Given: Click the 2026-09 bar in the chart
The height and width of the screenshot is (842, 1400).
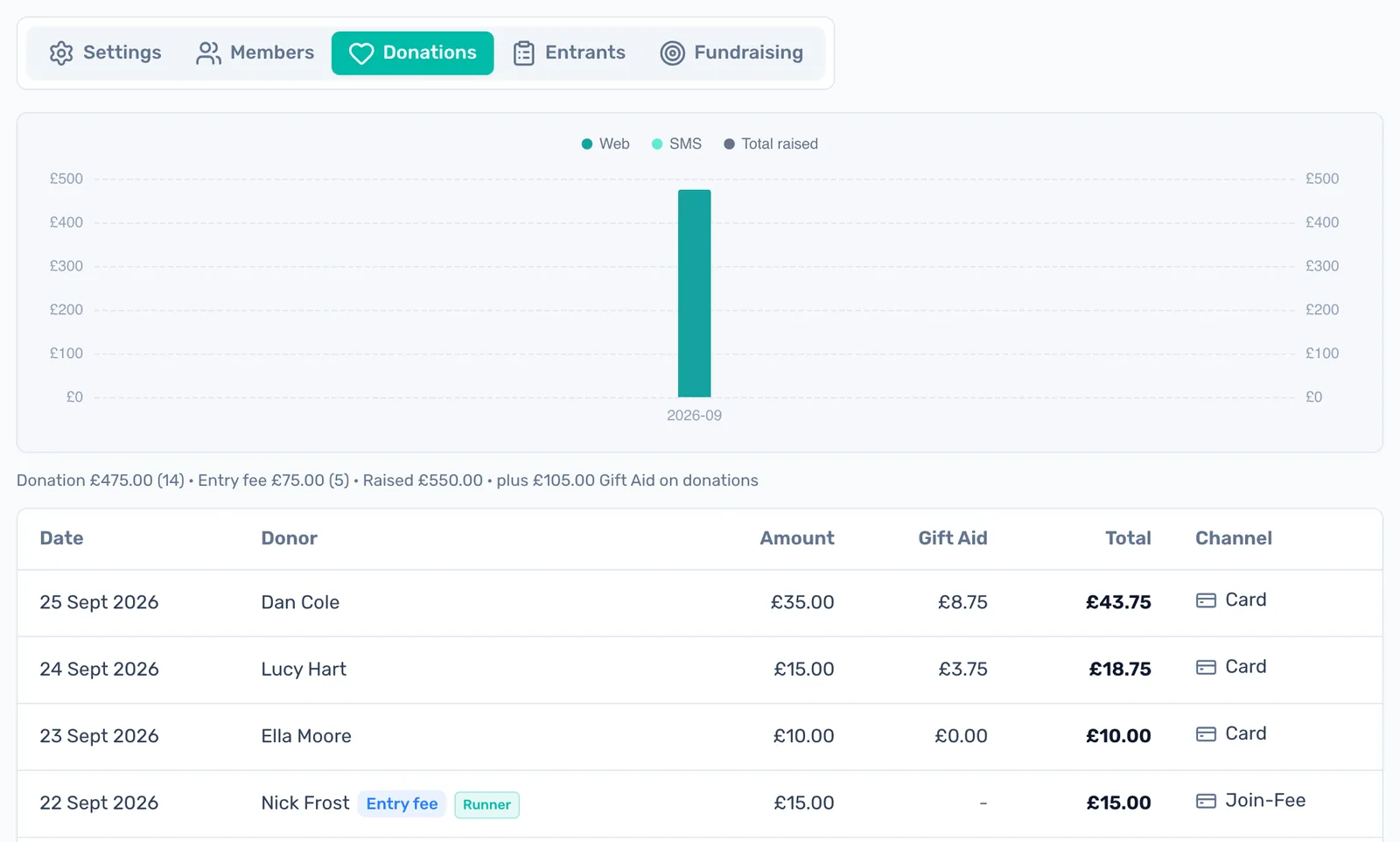Looking at the screenshot, I should (695, 293).
